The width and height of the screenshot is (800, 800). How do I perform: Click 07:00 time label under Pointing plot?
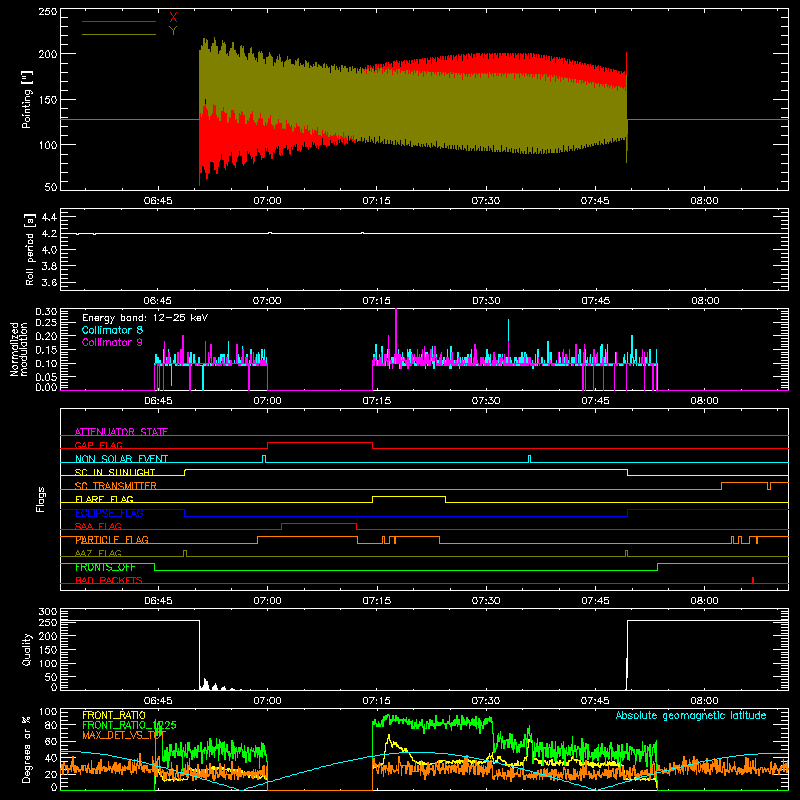[x=267, y=201]
